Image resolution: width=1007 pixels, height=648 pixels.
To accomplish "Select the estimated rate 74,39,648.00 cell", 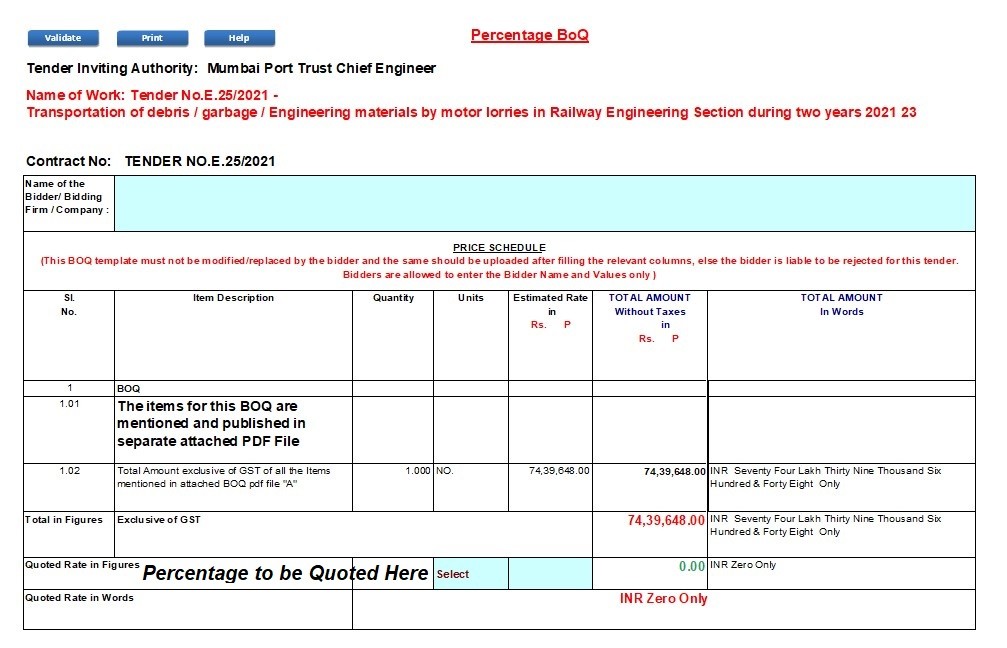I will pyautogui.click(x=550, y=471).
